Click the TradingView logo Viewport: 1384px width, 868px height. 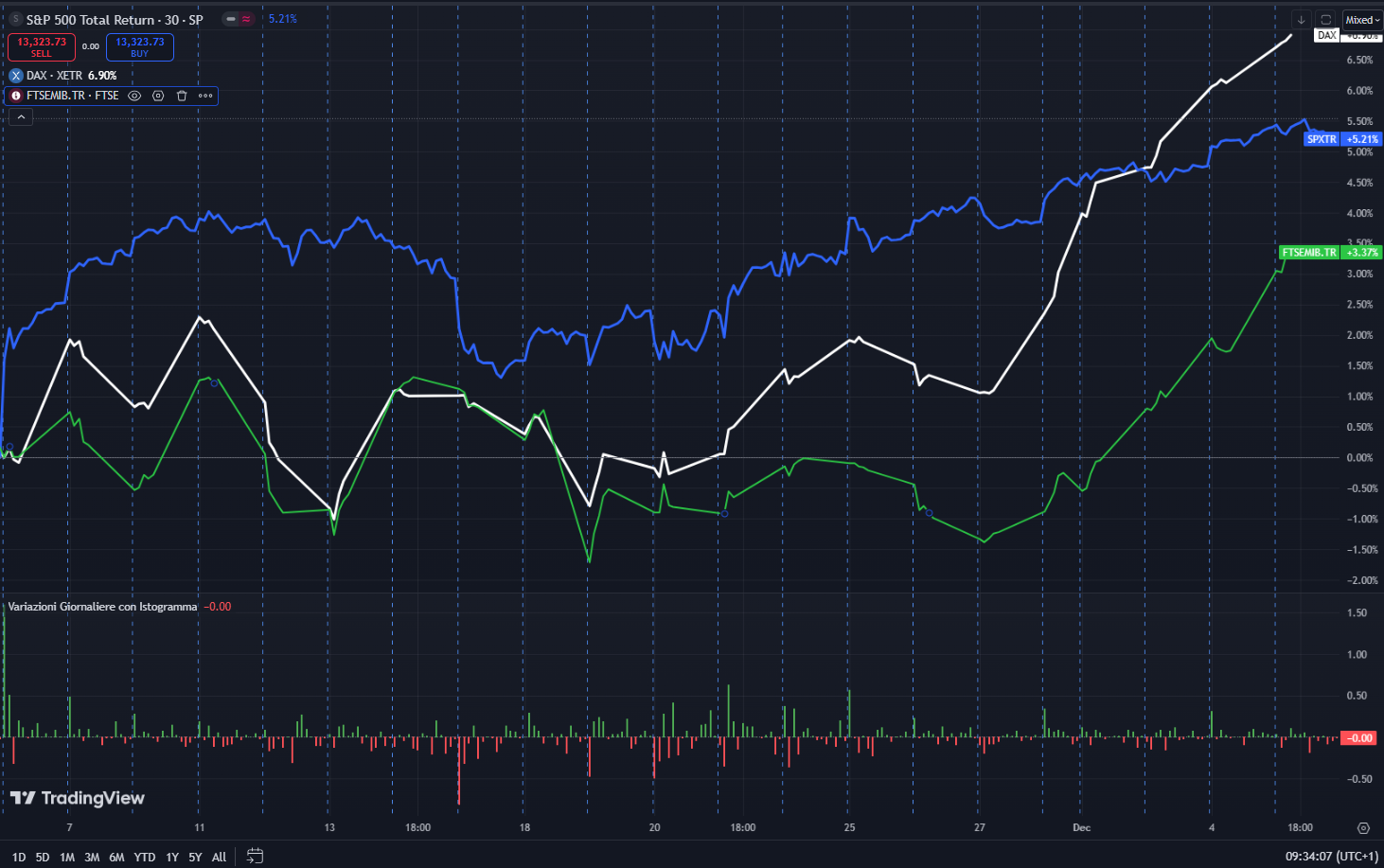pos(78,798)
